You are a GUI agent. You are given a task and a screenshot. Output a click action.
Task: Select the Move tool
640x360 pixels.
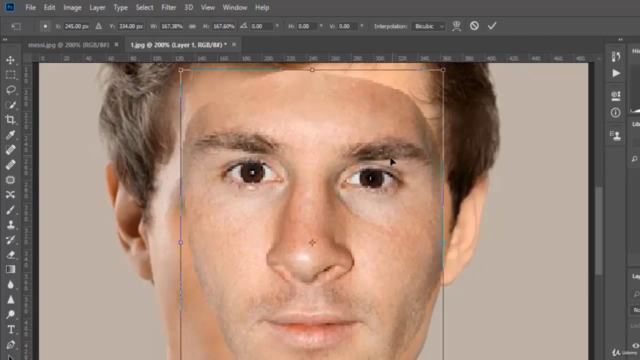pyautogui.click(x=11, y=60)
